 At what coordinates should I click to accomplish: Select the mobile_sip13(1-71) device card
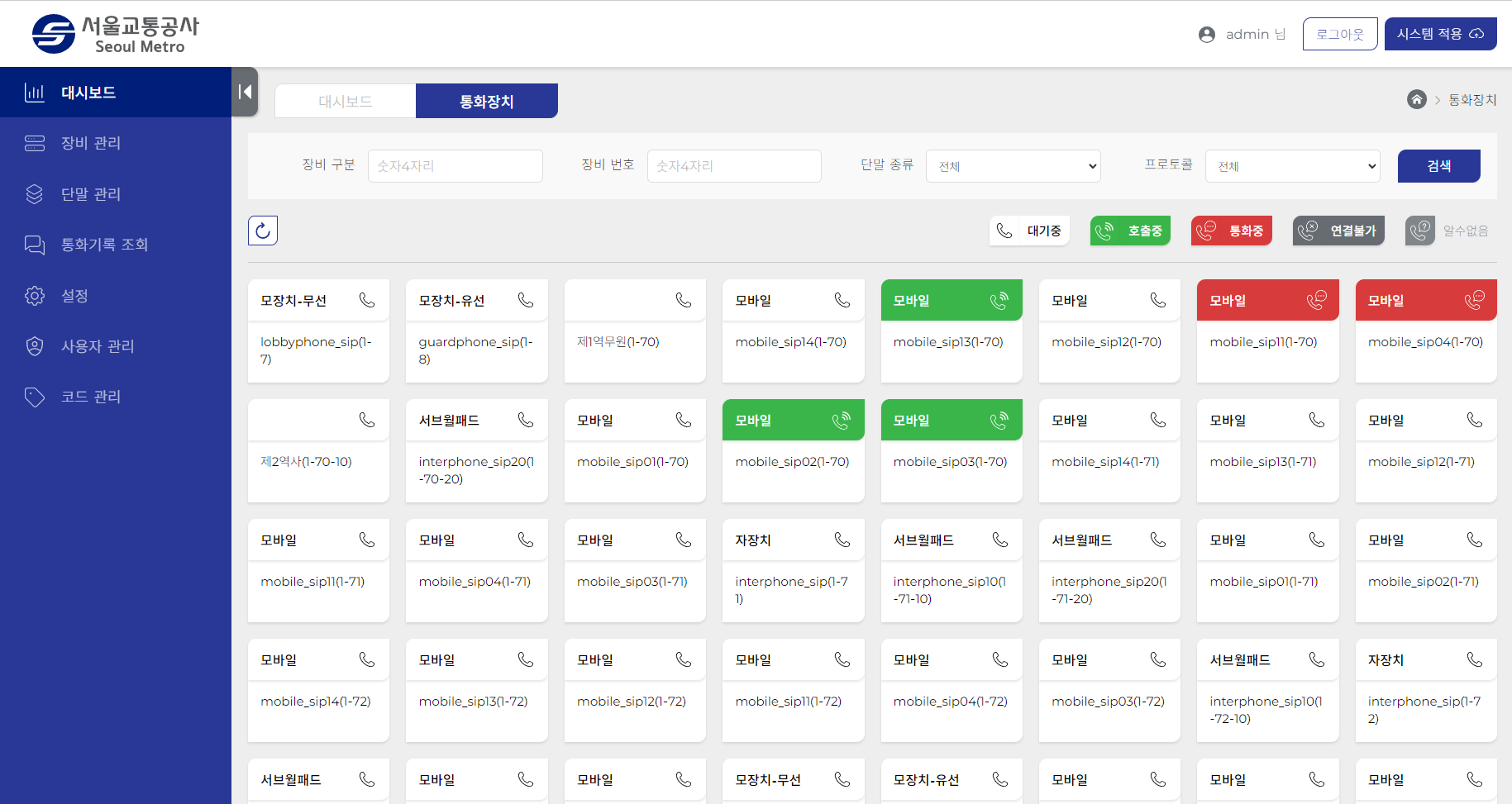click(1267, 450)
